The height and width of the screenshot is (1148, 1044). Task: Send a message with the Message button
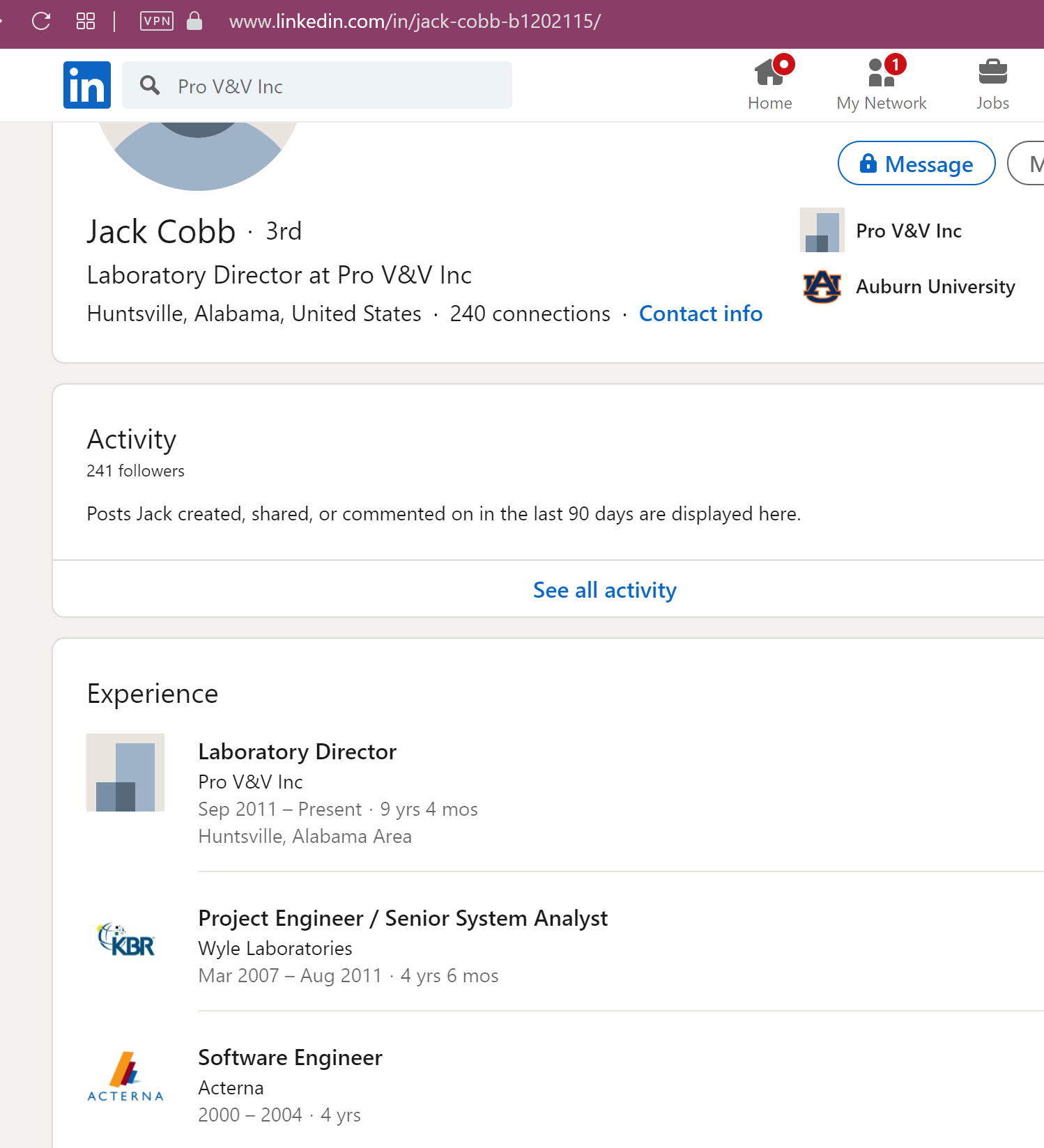click(916, 163)
